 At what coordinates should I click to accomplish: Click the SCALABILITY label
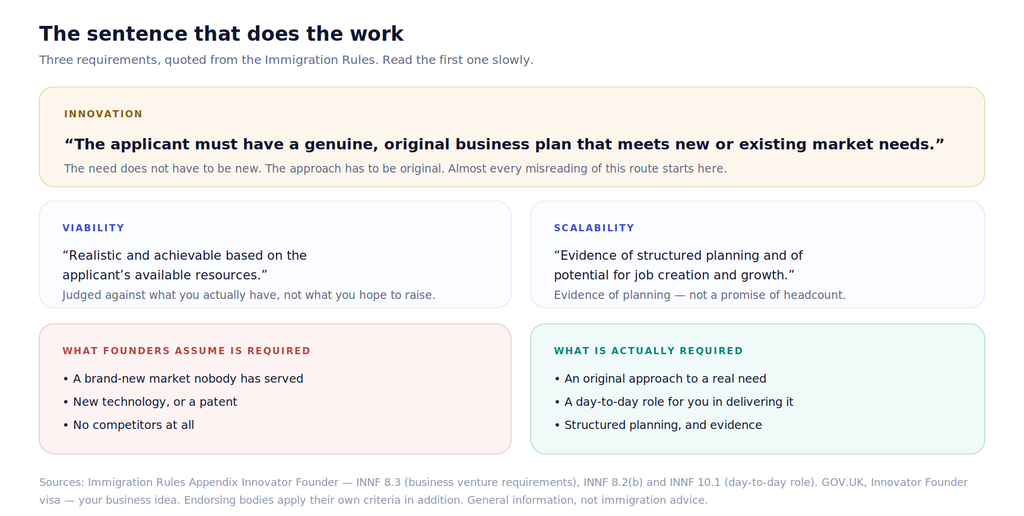point(594,228)
